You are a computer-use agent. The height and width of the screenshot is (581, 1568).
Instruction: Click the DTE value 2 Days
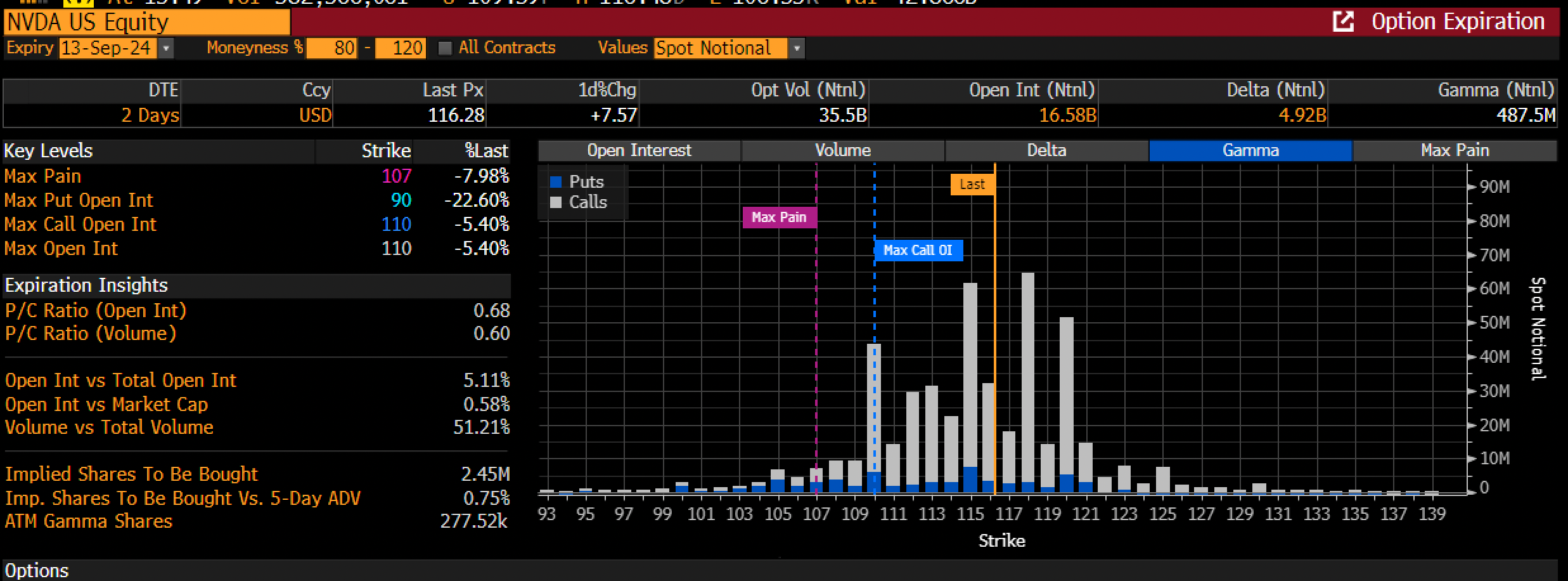coord(150,115)
